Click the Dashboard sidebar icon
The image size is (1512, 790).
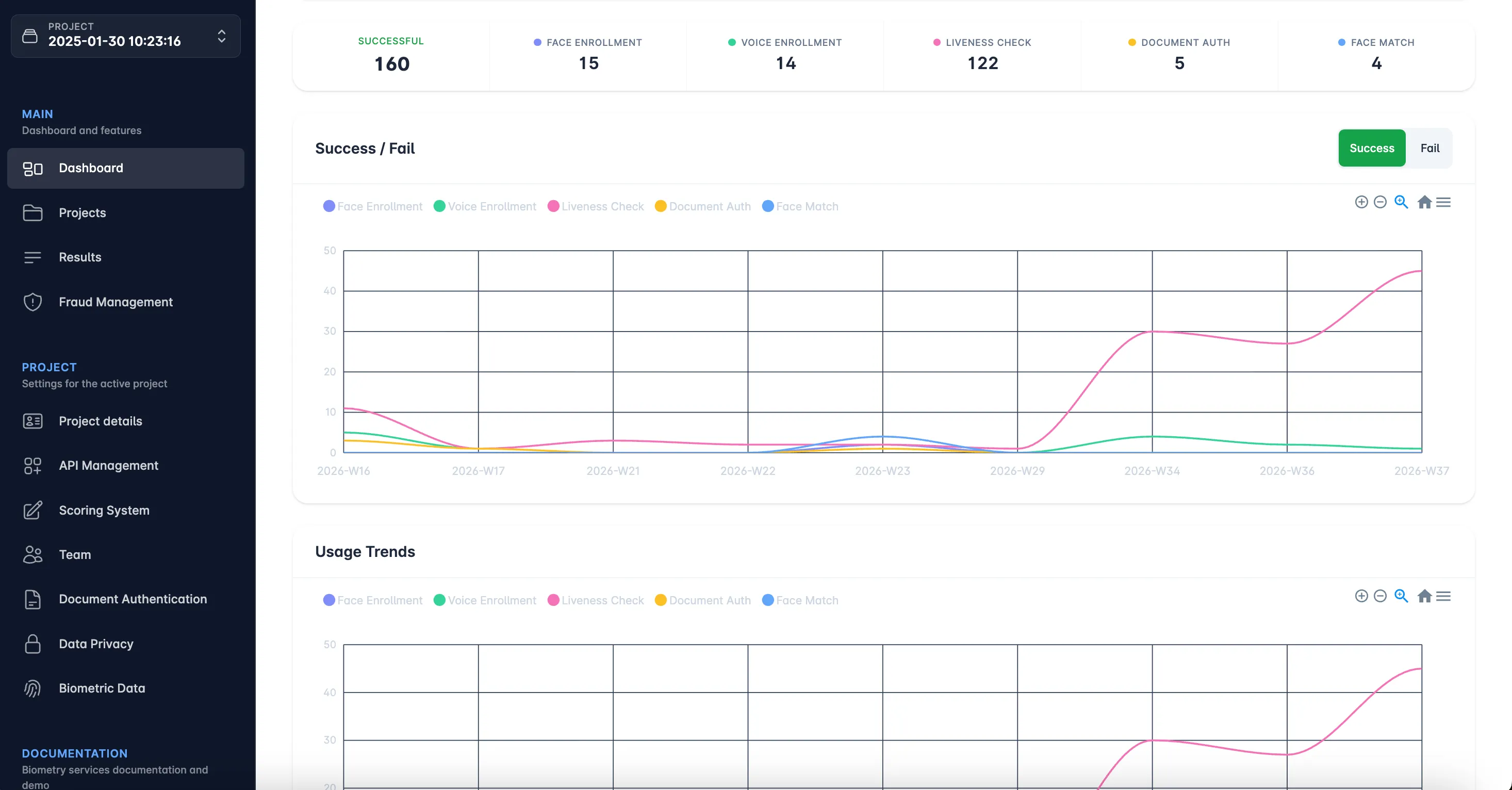[x=33, y=169]
